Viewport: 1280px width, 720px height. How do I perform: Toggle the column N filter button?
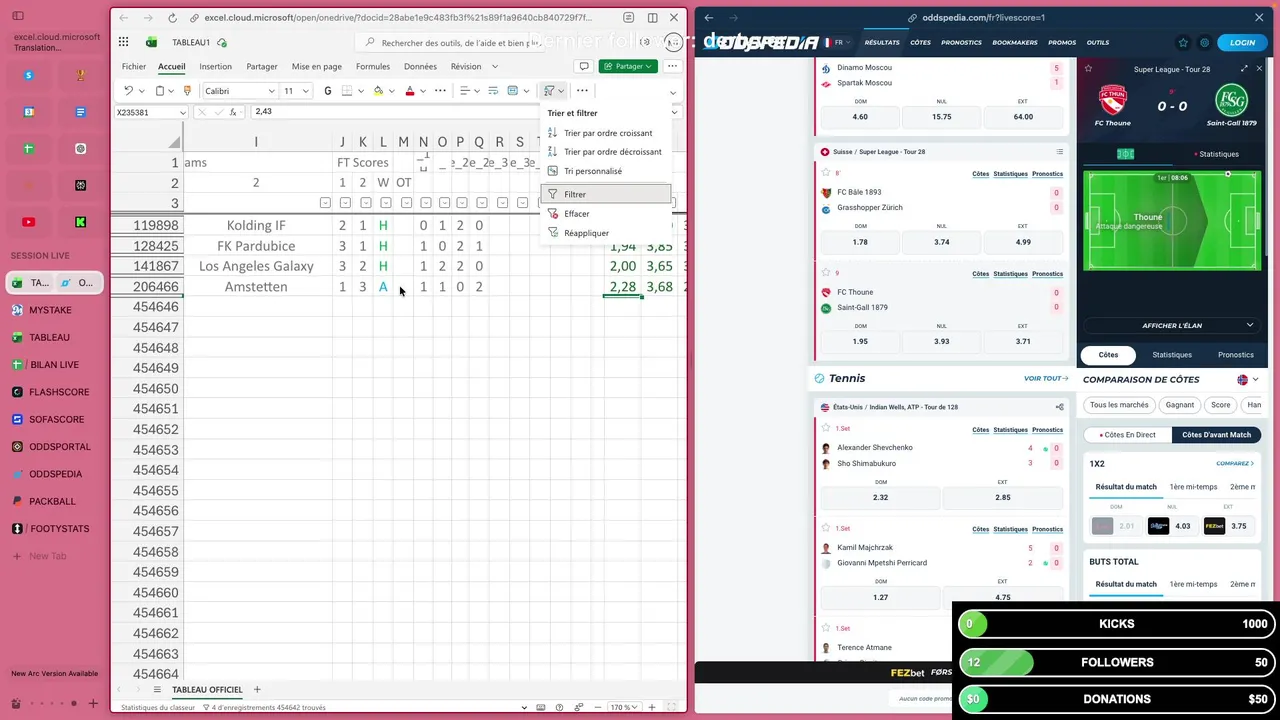coord(424,203)
